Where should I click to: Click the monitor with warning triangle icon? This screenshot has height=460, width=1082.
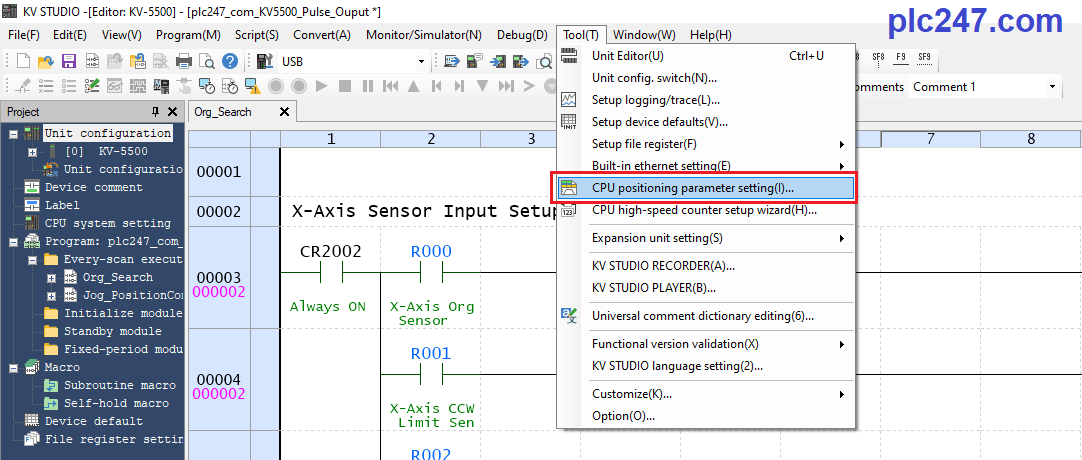(253, 86)
